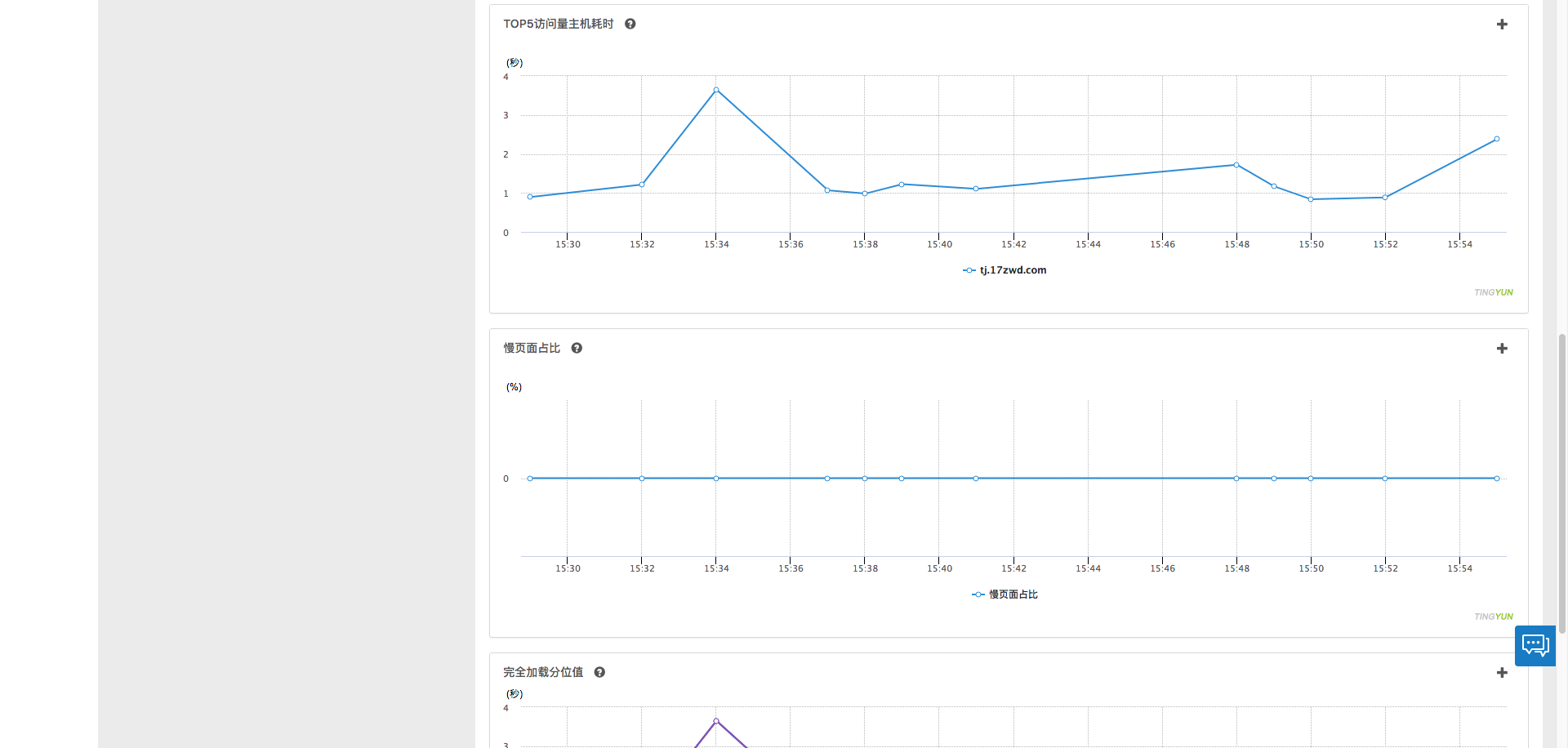1568x748 pixels.
Task: Click the 慢页面占比 chart title
Action: 532,348
